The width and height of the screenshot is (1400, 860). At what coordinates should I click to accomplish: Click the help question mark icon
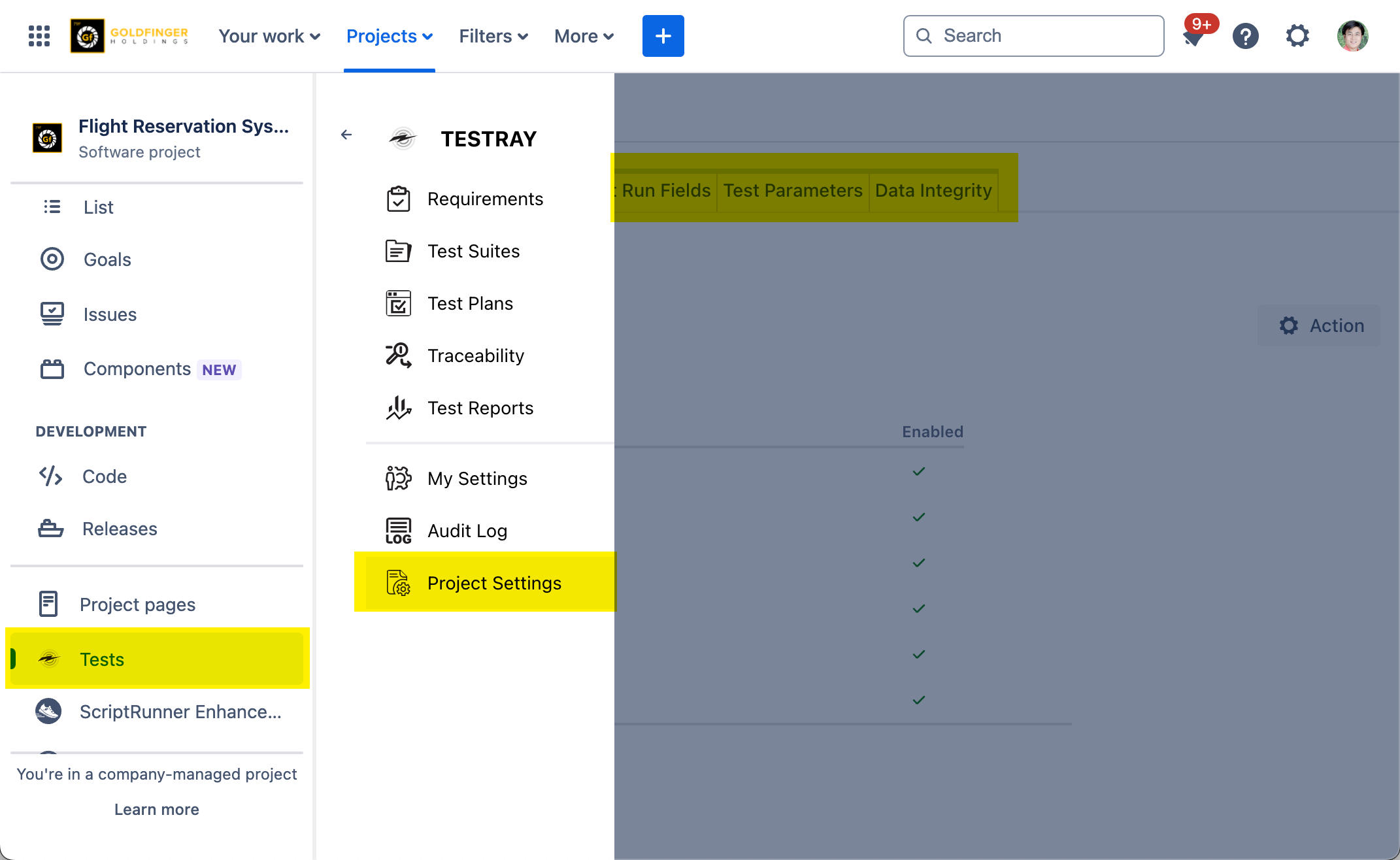1245,36
